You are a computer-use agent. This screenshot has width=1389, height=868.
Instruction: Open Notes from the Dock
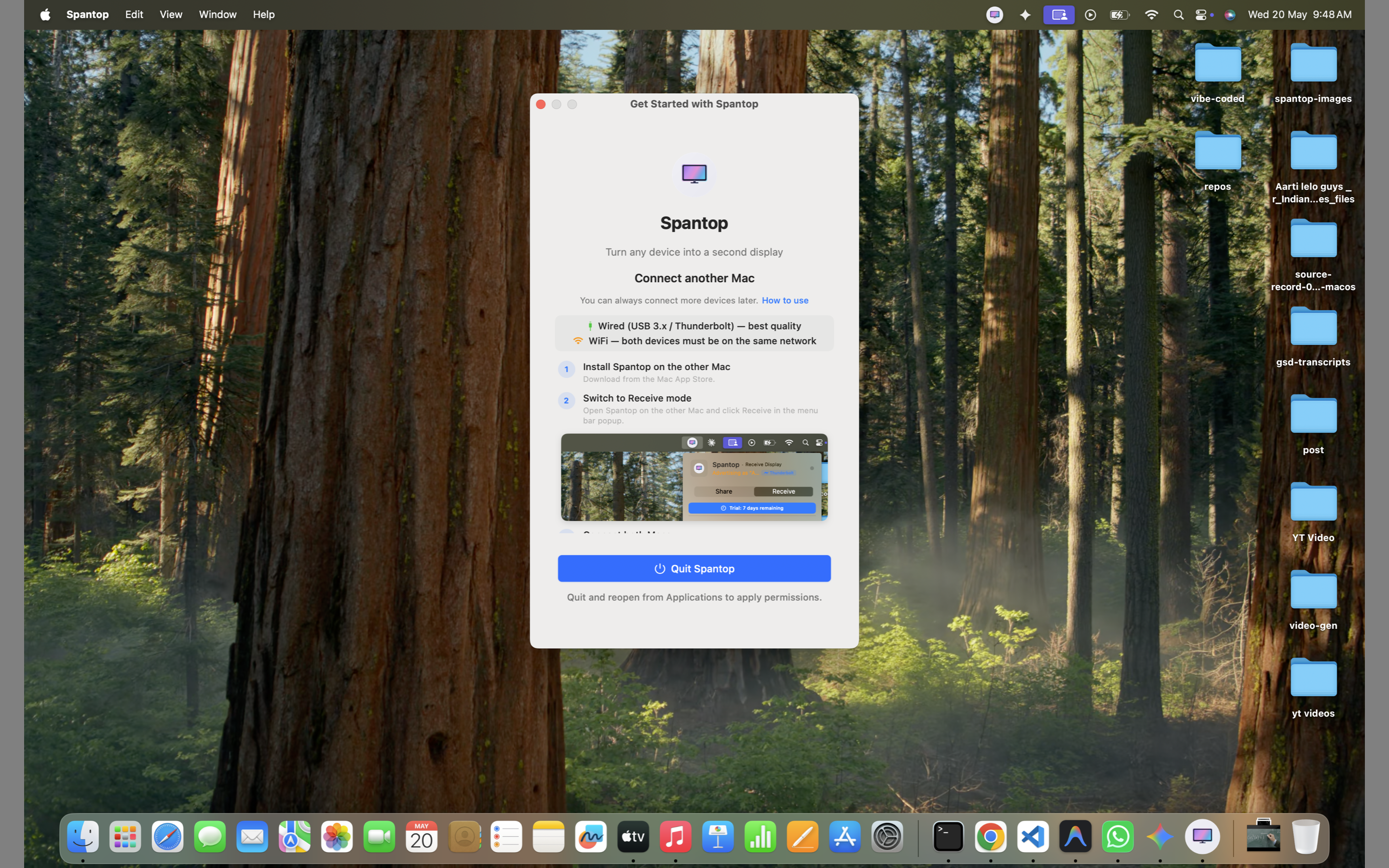[x=549, y=837]
